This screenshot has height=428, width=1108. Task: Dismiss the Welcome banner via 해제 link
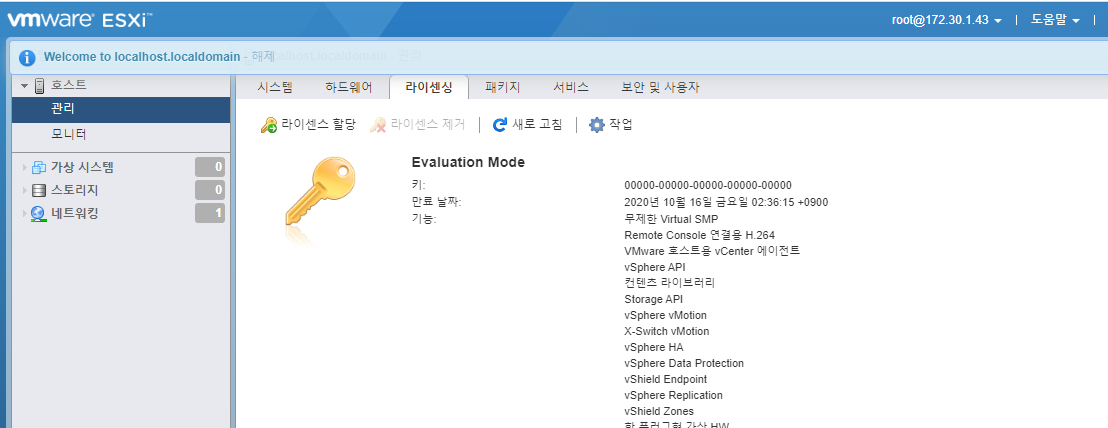[x=264, y=57]
